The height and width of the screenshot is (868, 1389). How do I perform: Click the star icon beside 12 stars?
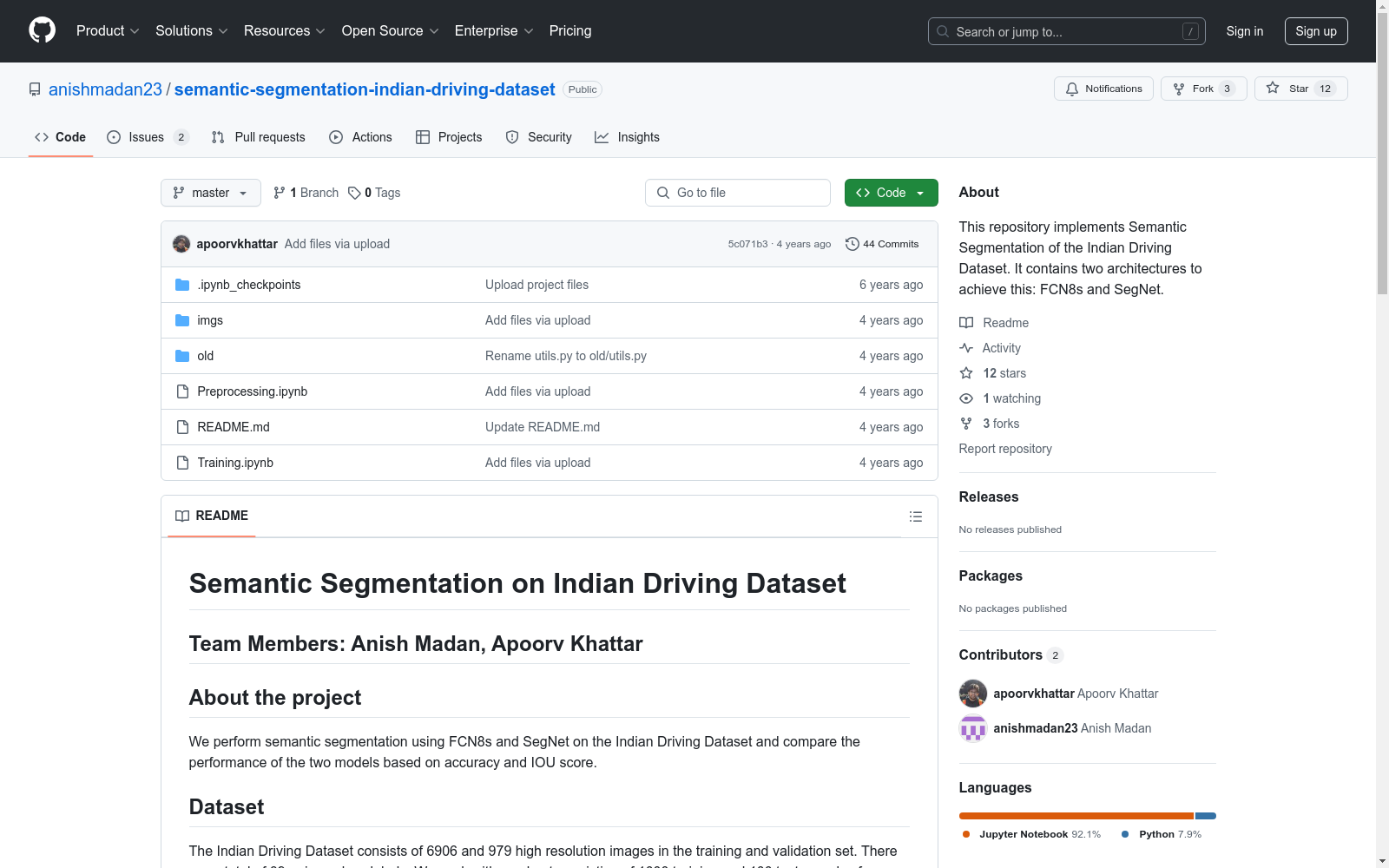966,373
